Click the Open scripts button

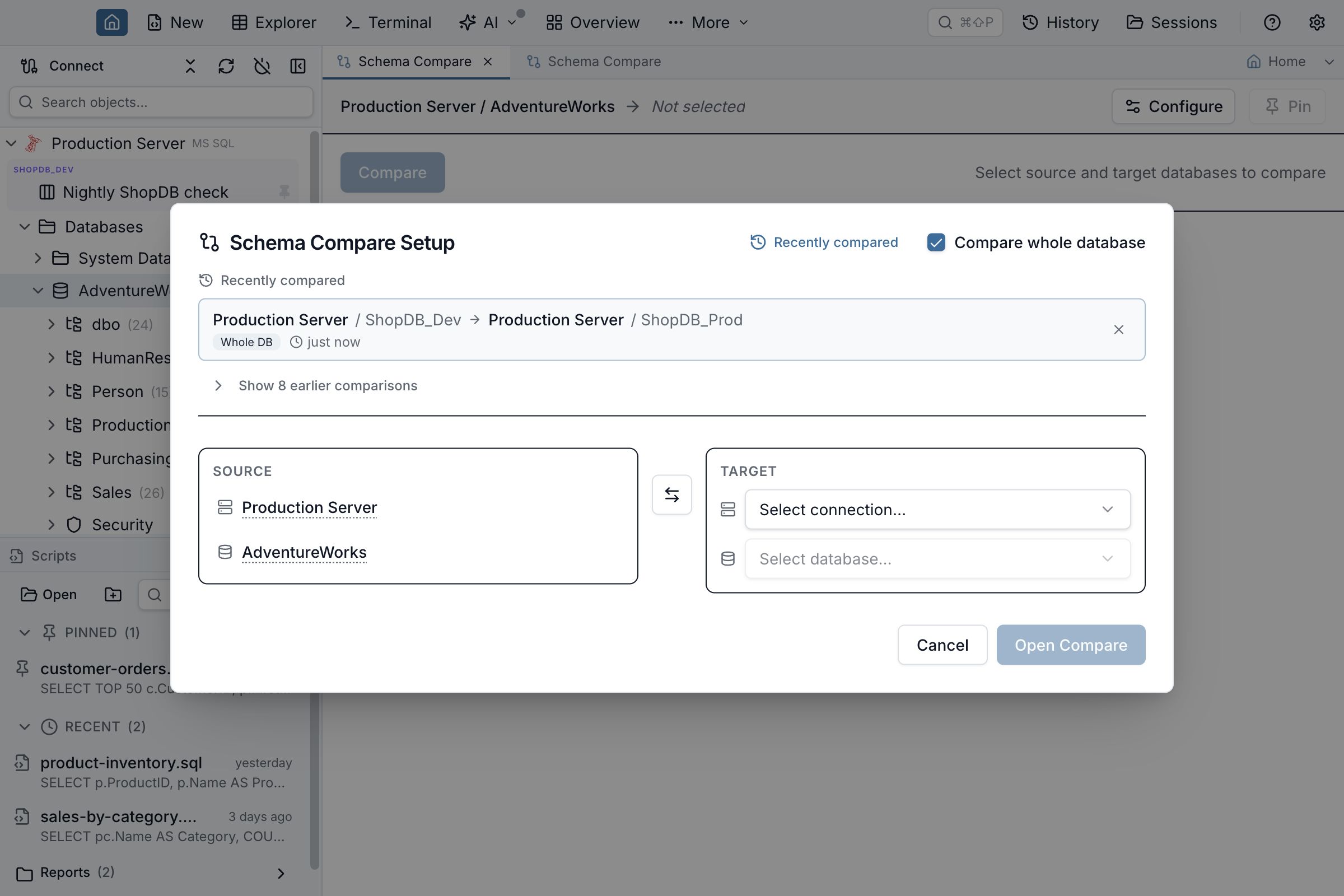point(49,594)
